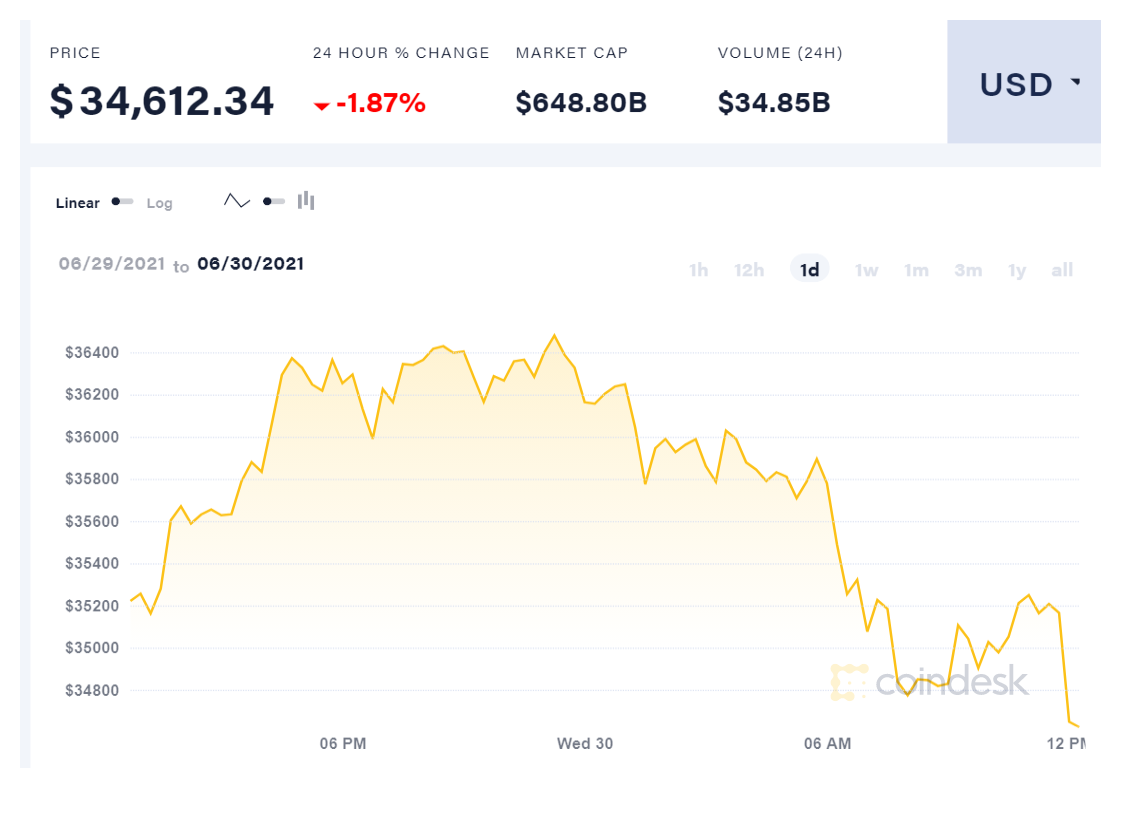
Task: Switch to the 1w range
Action: click(866, 270)
